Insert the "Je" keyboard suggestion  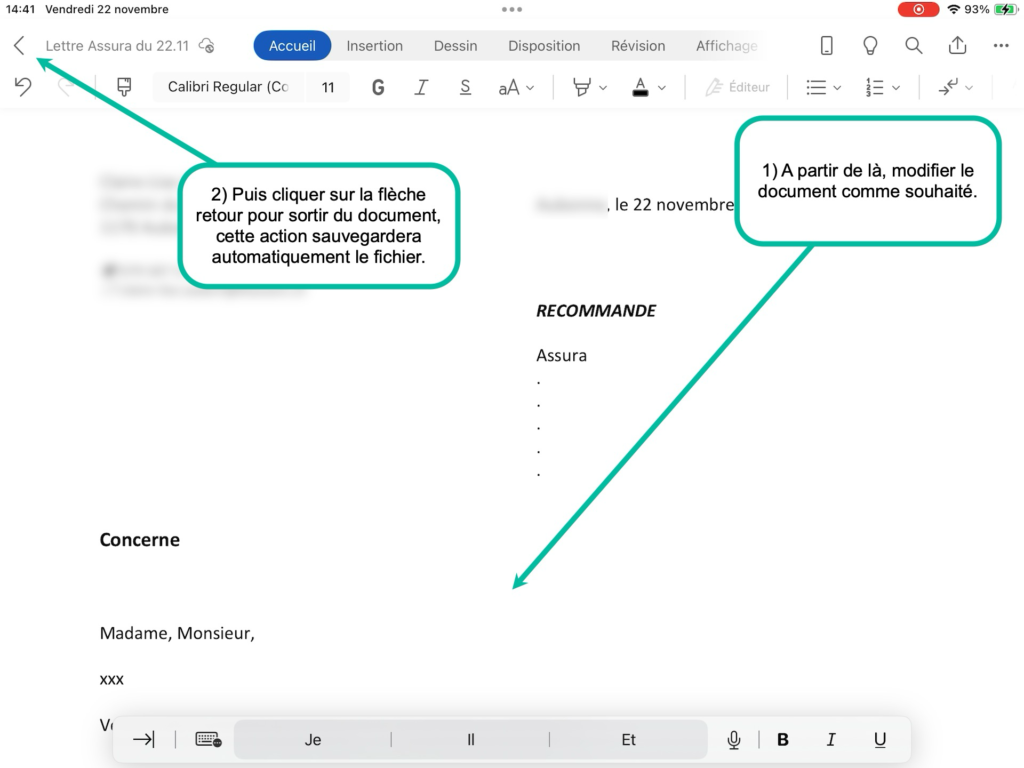[x=313, y=740]
